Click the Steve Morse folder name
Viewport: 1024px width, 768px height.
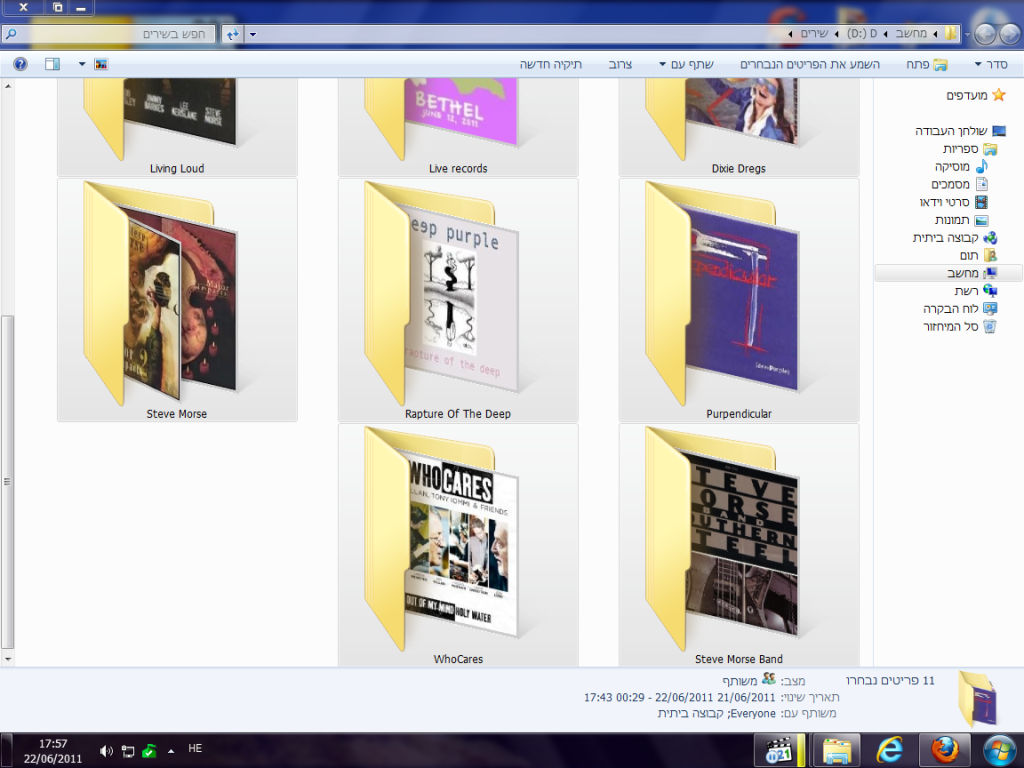pos(177,414)
